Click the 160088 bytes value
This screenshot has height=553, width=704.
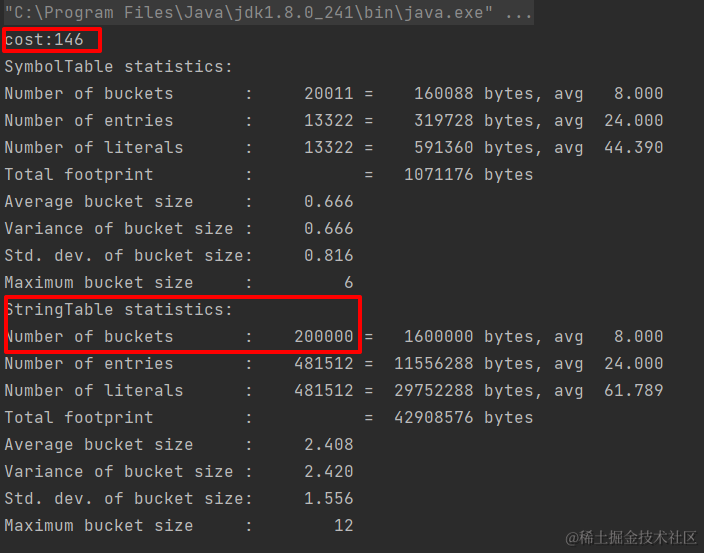click(x=443, y=94)
